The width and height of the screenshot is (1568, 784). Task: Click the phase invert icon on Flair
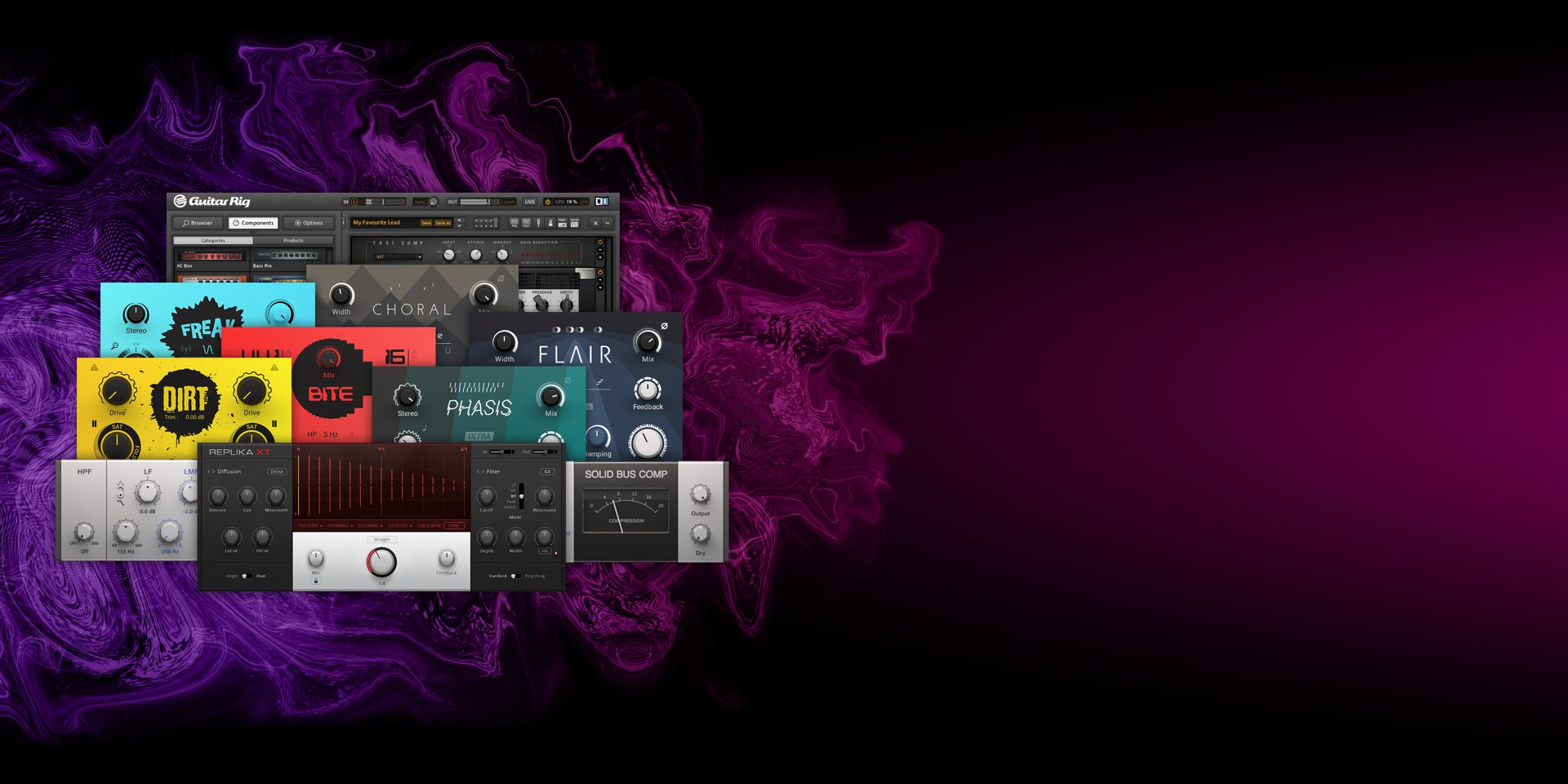[664, 326]
